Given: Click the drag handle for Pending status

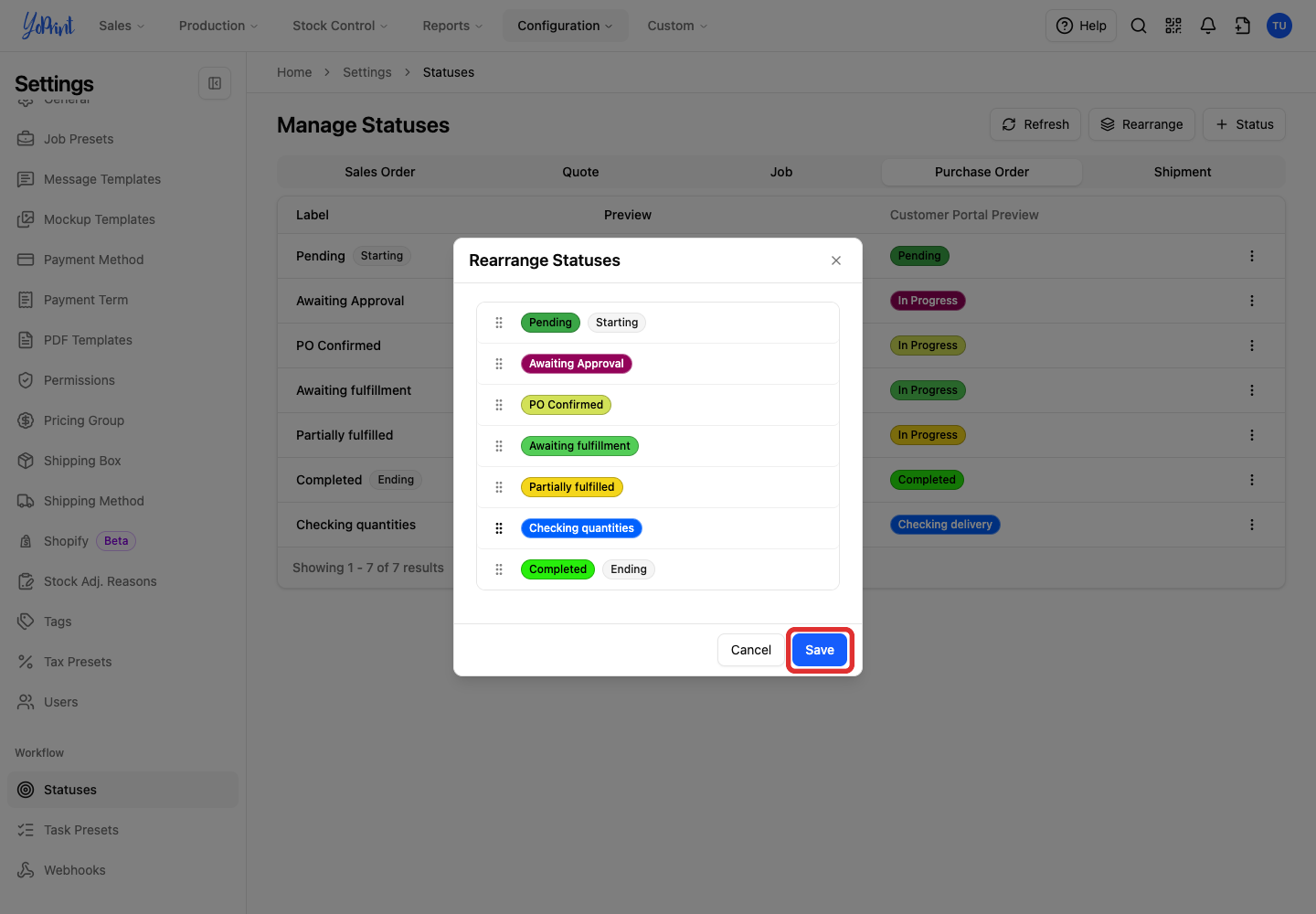Looking at the screenshot, I should coord(499,323).
